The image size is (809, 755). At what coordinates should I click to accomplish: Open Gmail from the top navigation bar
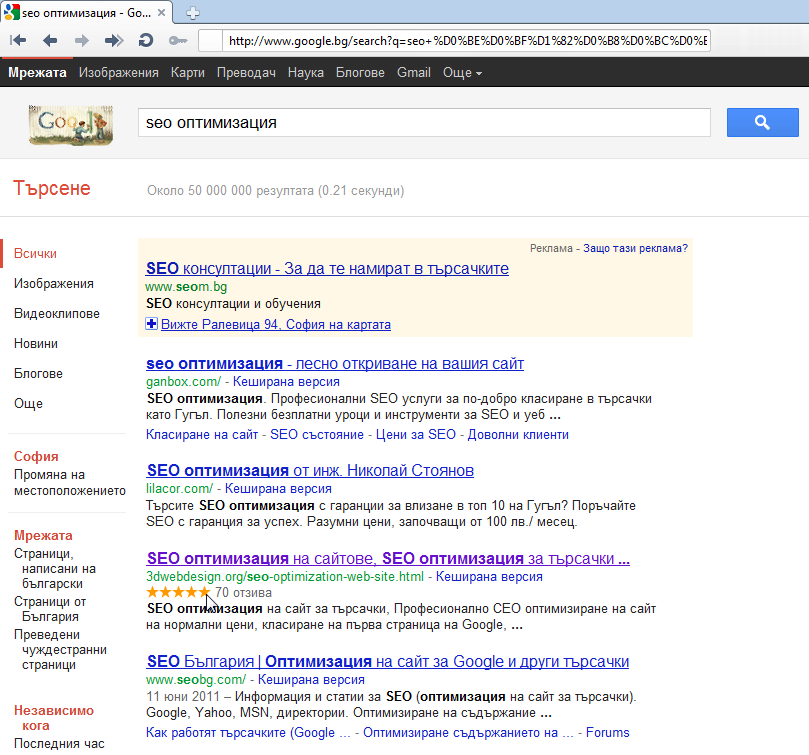pyautogui.click(x=414, y=73)
